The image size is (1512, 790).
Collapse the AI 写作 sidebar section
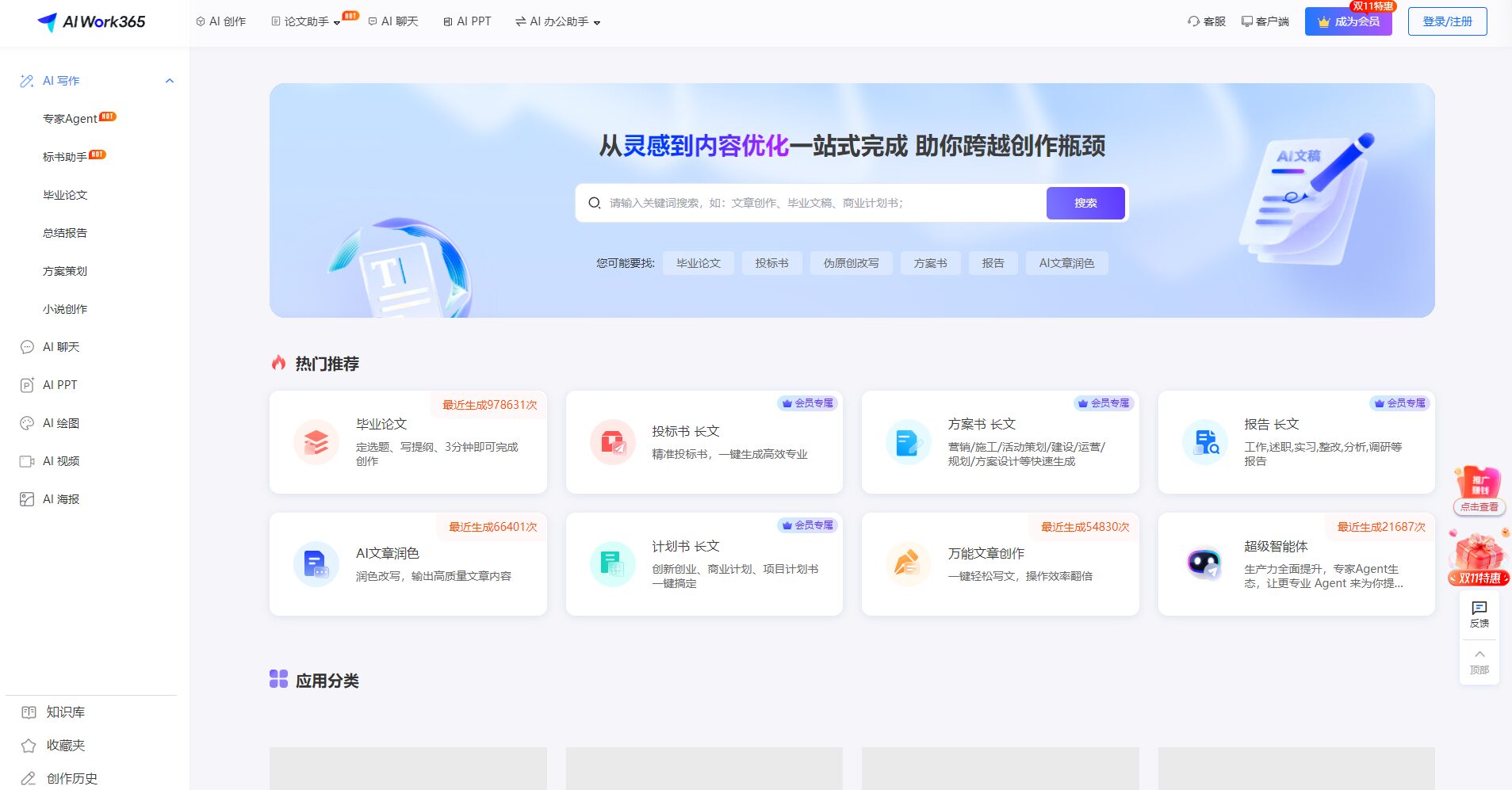tap(168, 80)
